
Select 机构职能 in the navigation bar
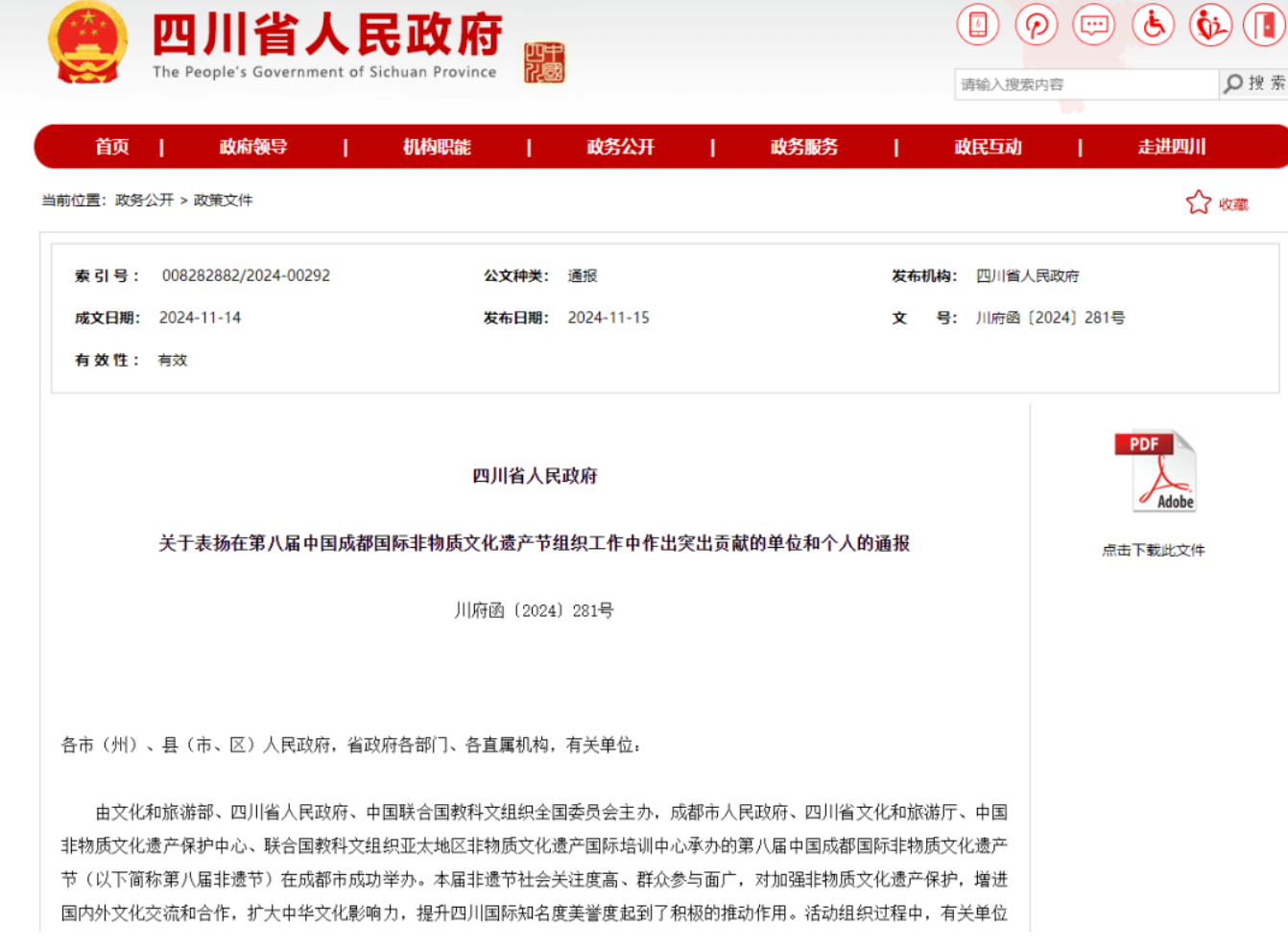tap(437, 147)
